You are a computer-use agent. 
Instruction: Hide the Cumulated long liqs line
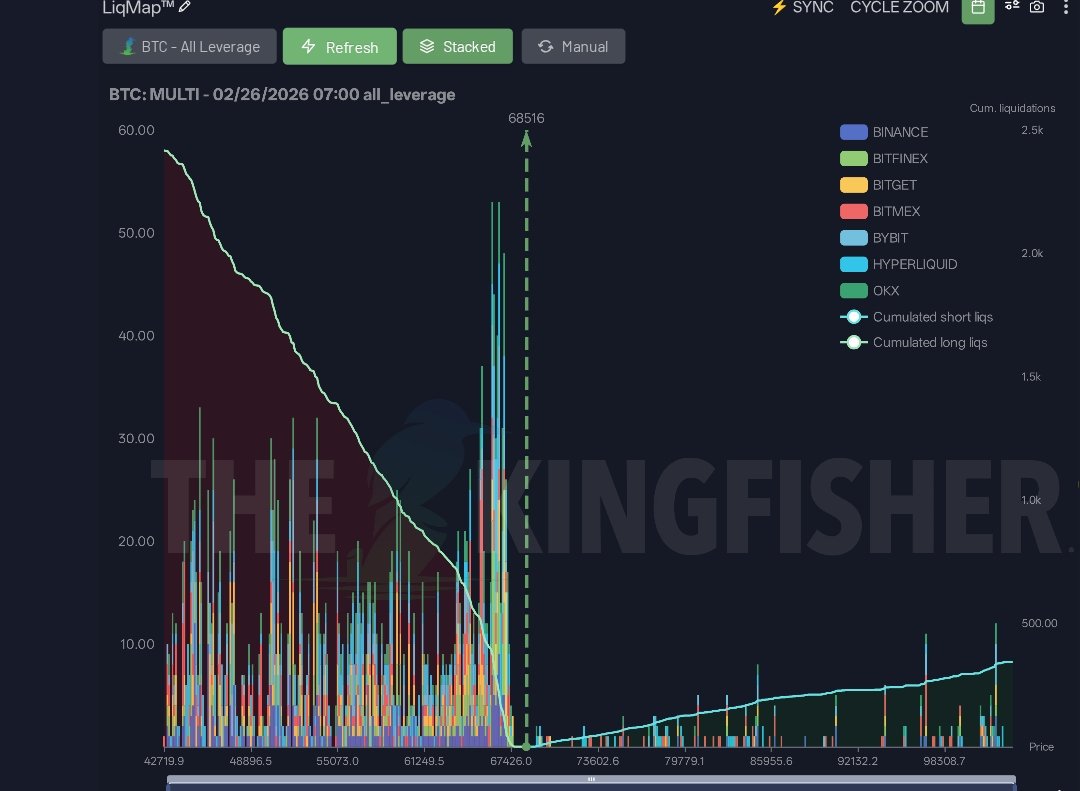[914, 342]
